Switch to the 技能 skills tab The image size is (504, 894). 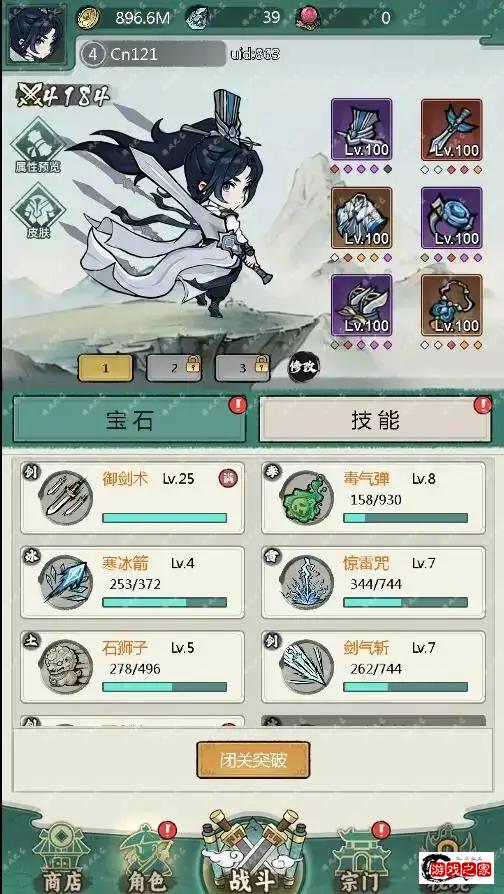pyautogui.click(x=375, y=420)
